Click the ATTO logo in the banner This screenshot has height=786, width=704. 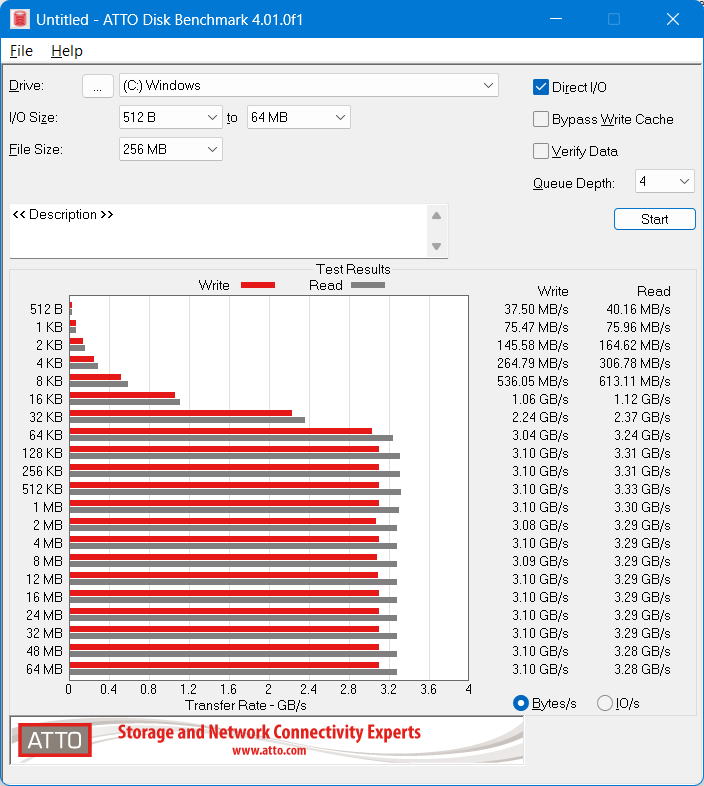(55, 740)
